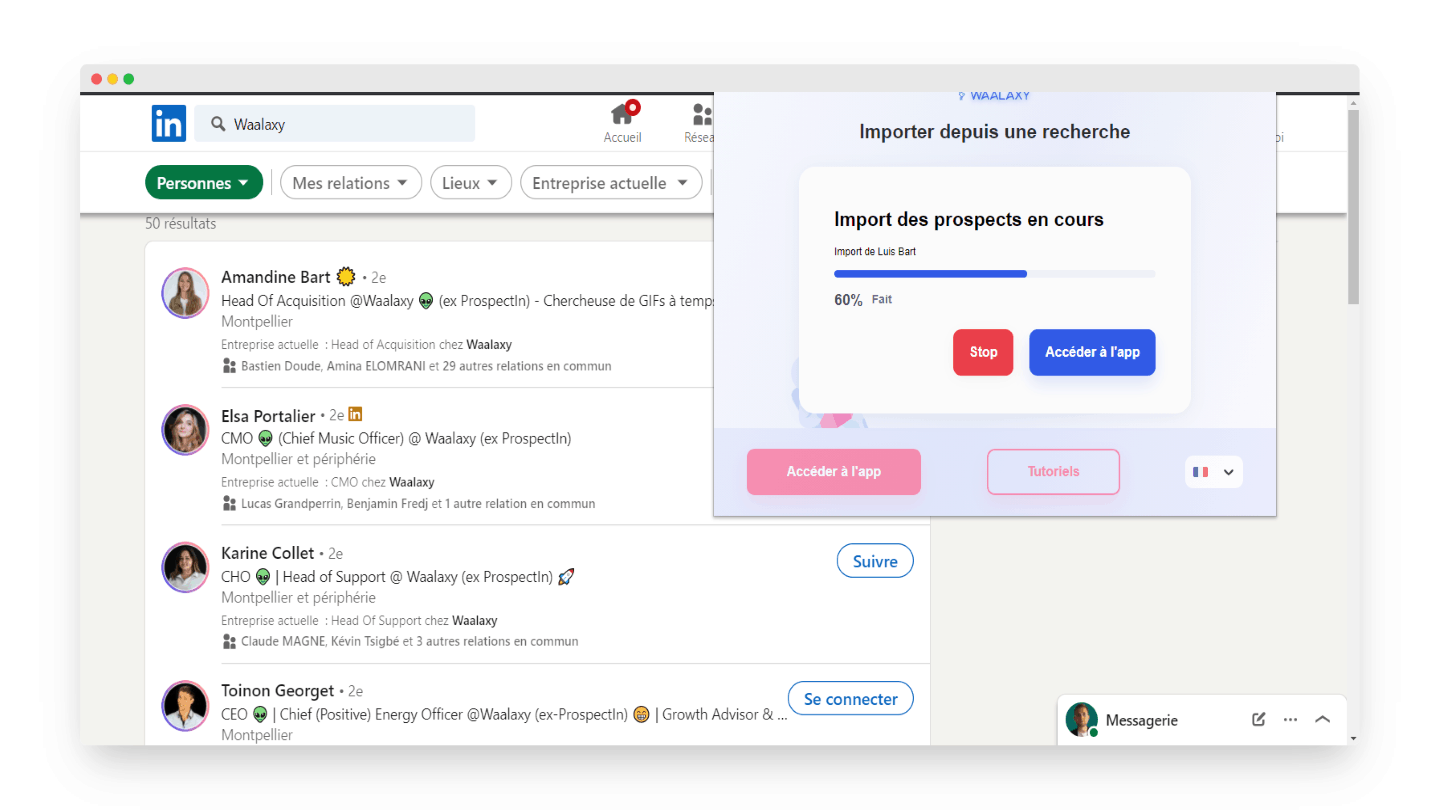This screenshot has width=1440, height=810.
Task: Stop the prospect import
Action: click(983, 352)
